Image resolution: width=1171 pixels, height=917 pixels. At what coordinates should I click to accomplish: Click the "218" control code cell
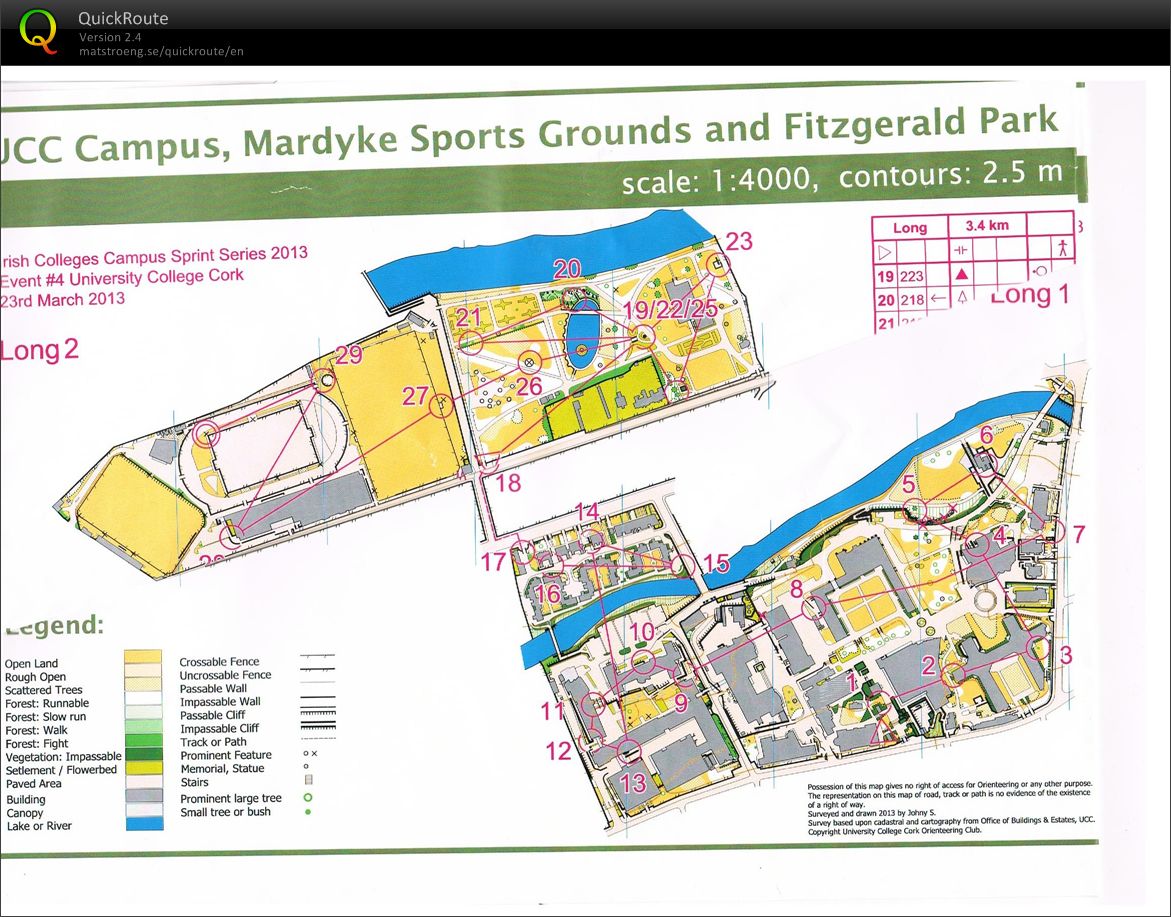coord(911,299)
